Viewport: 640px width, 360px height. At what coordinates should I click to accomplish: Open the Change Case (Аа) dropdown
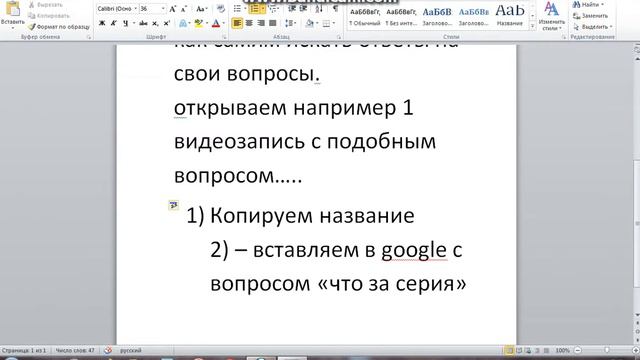[x=202, y=9]
